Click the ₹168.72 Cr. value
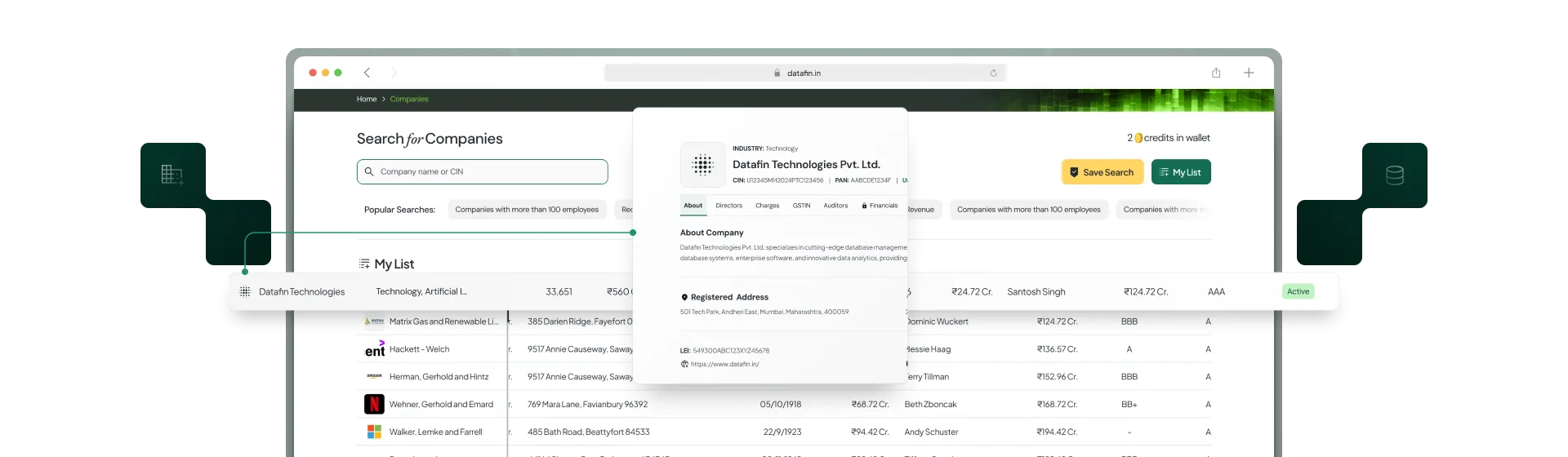This screenshot has width=1568, height=457. [x=1058, y=405]
